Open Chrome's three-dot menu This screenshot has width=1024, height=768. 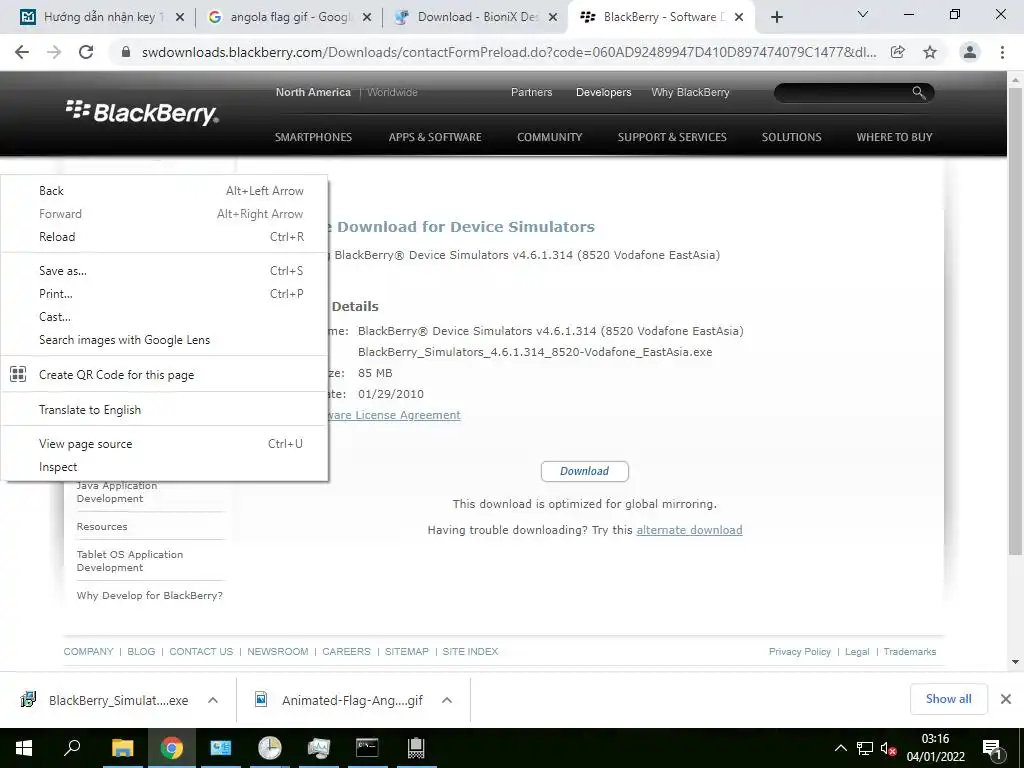(x=1002, y=52)
